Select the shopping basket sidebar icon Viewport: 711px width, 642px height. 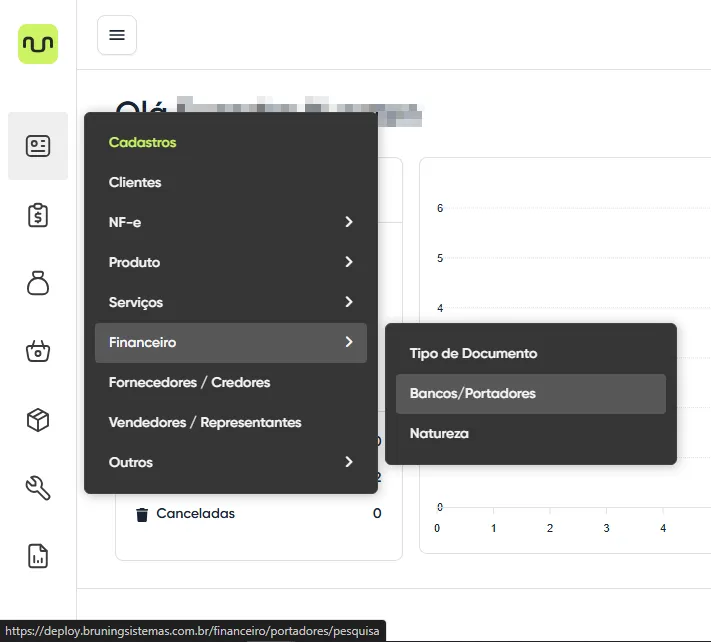[x=38, y=351]
